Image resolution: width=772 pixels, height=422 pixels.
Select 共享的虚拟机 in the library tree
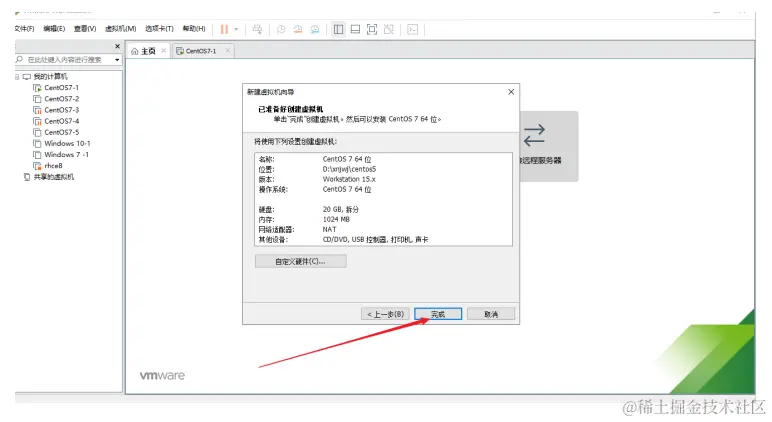(54, 177)
